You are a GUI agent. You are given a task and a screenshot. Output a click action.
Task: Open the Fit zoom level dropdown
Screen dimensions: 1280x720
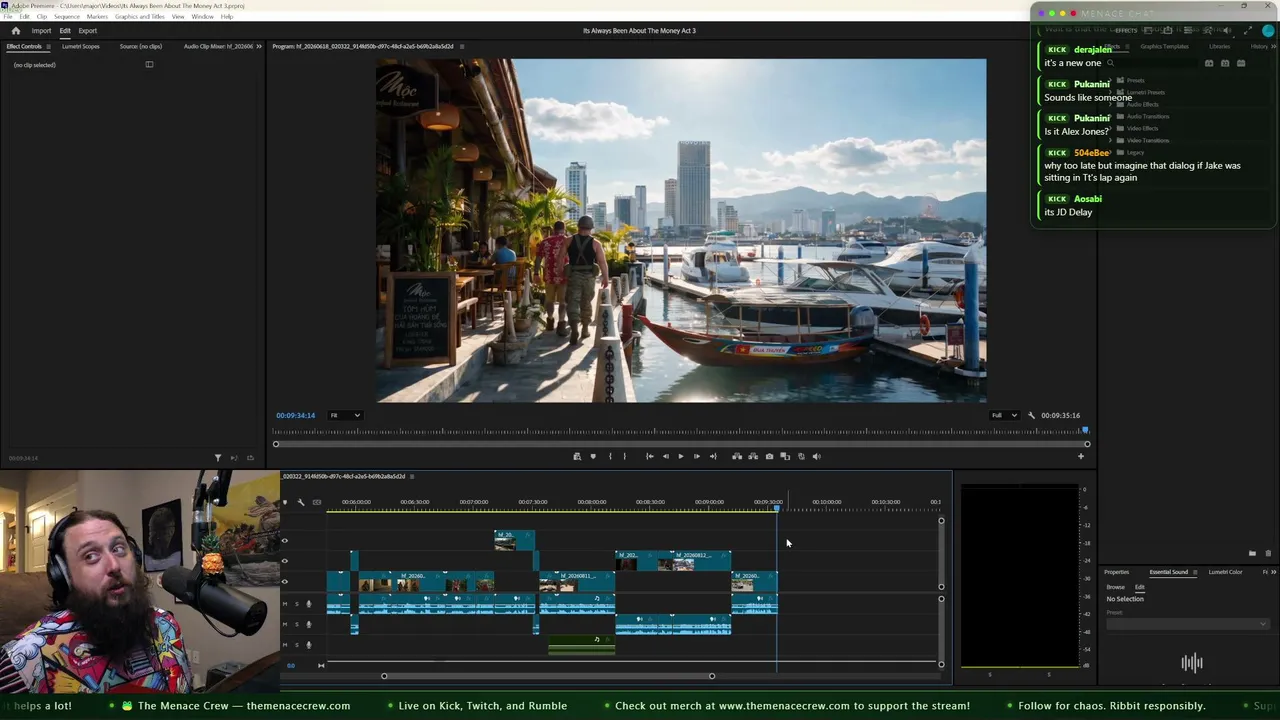tap(345, 416)
